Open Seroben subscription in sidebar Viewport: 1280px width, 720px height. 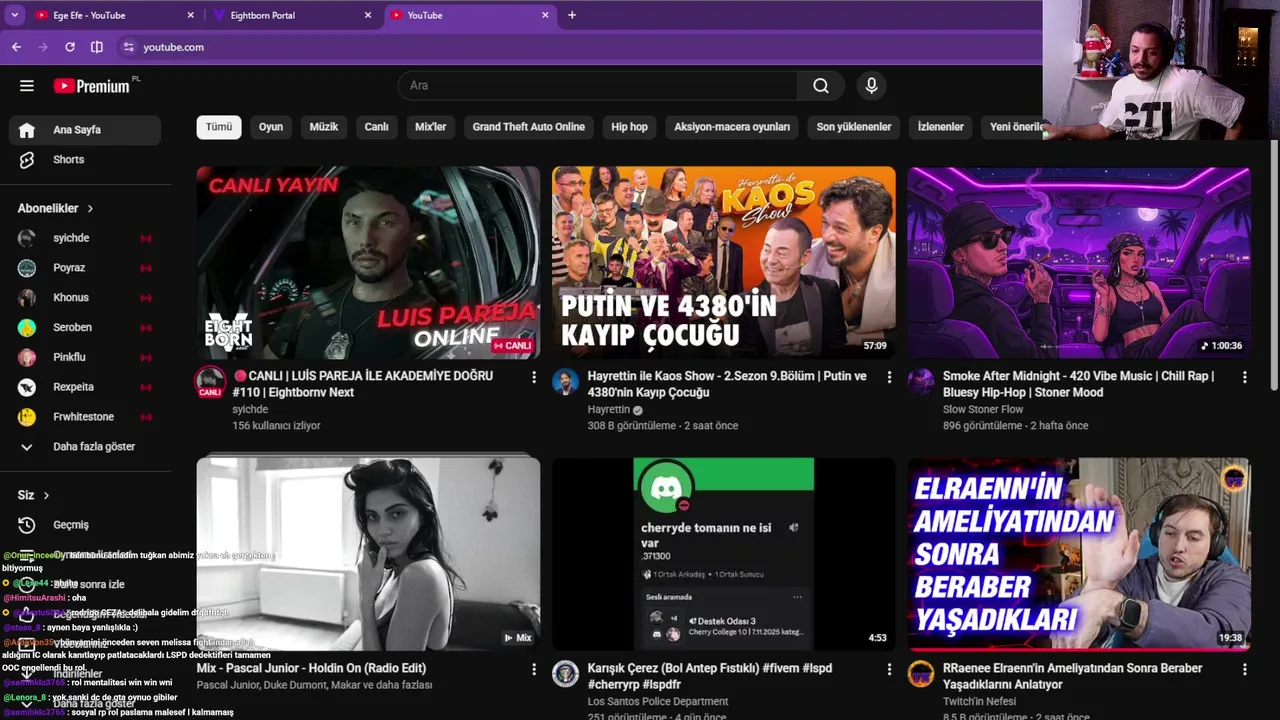pyautogui.click(x=85, y=328)
